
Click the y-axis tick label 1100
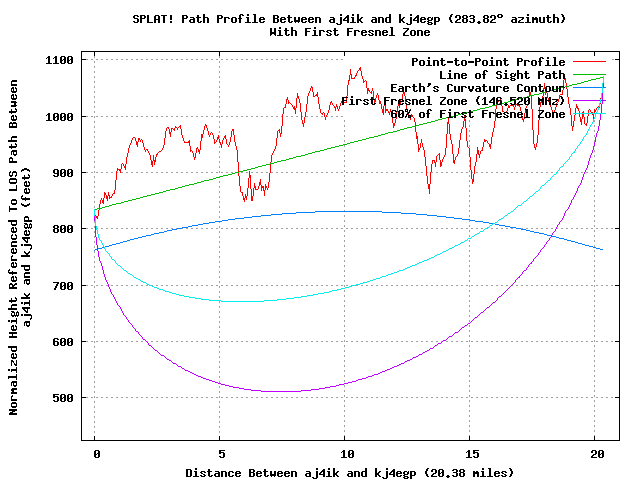pos(59,60)
